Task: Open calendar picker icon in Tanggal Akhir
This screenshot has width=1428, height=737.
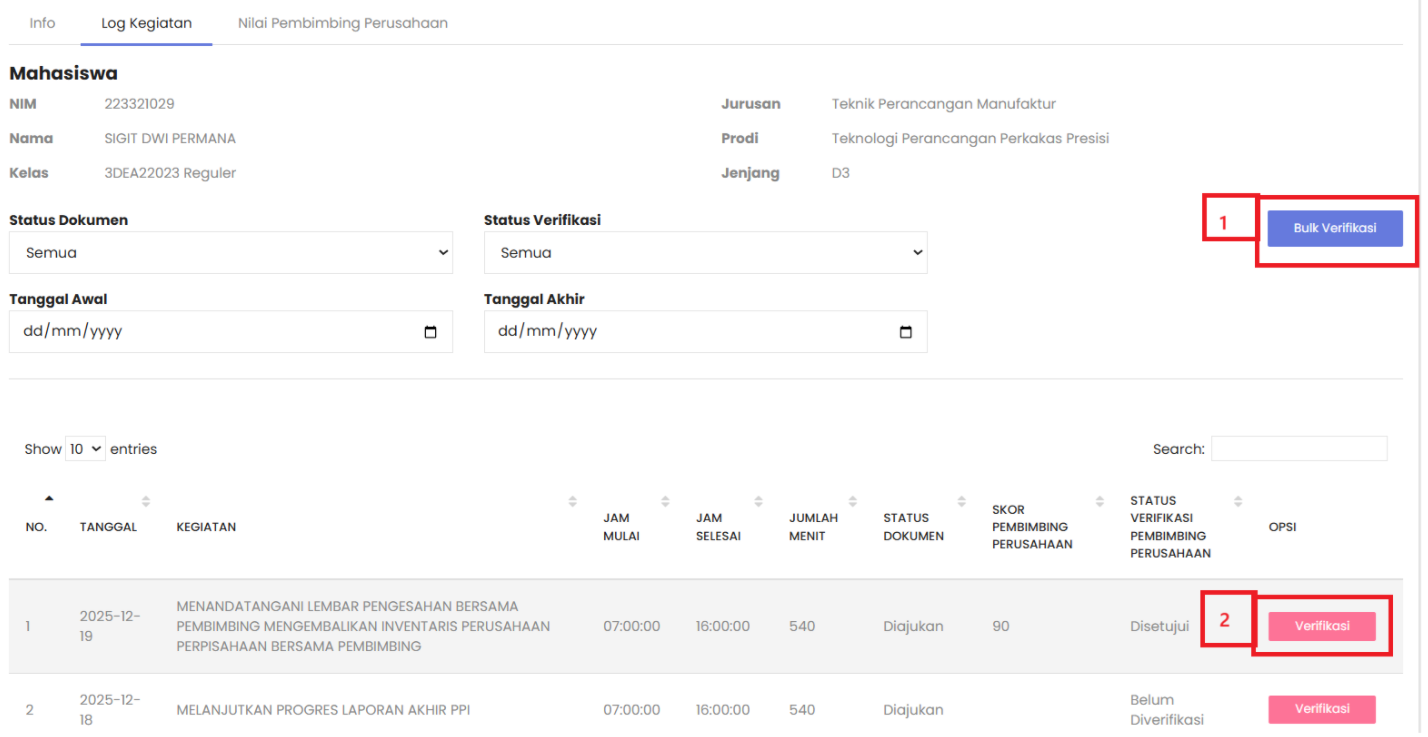Action: point(906,332)
